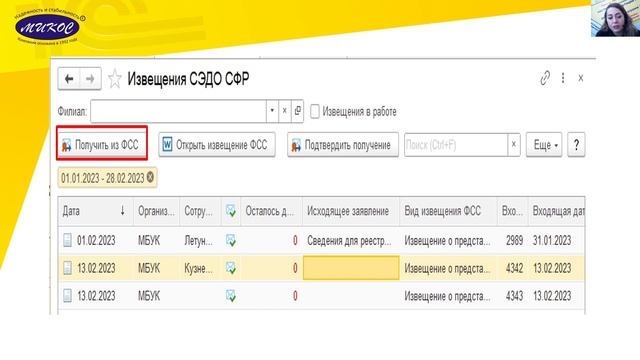This screenshot has width=640, height=360.
Task: Go forward with the right arrow button
Action: [90, 78]
